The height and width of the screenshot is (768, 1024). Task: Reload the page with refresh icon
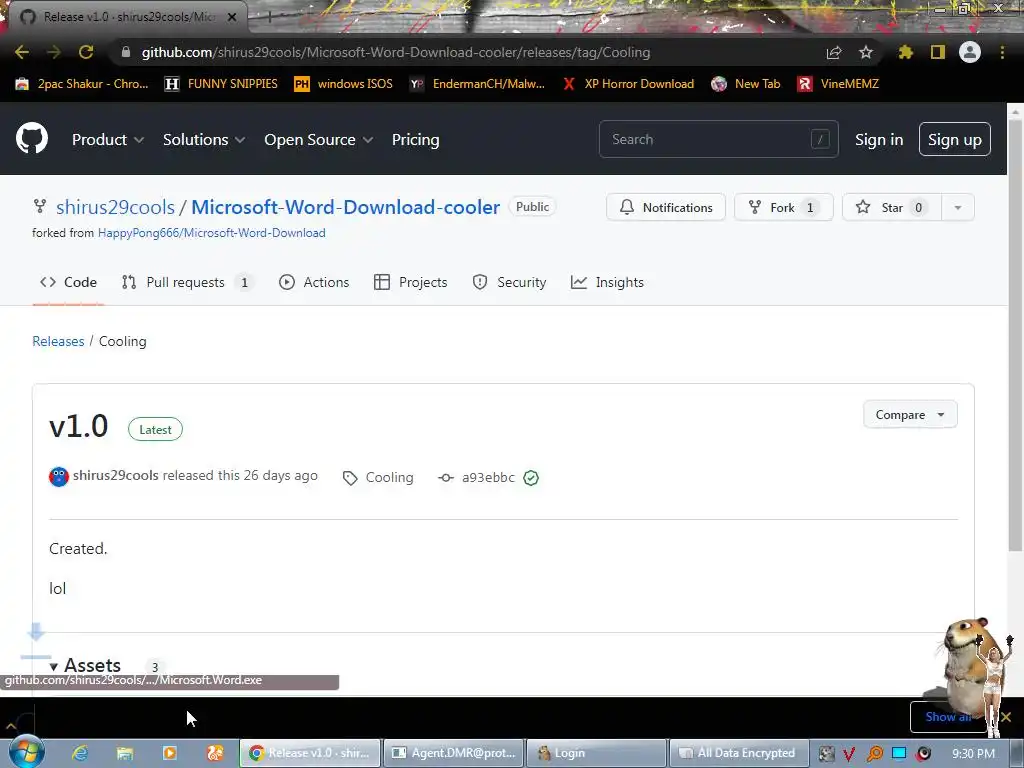(x=86, y=52)
